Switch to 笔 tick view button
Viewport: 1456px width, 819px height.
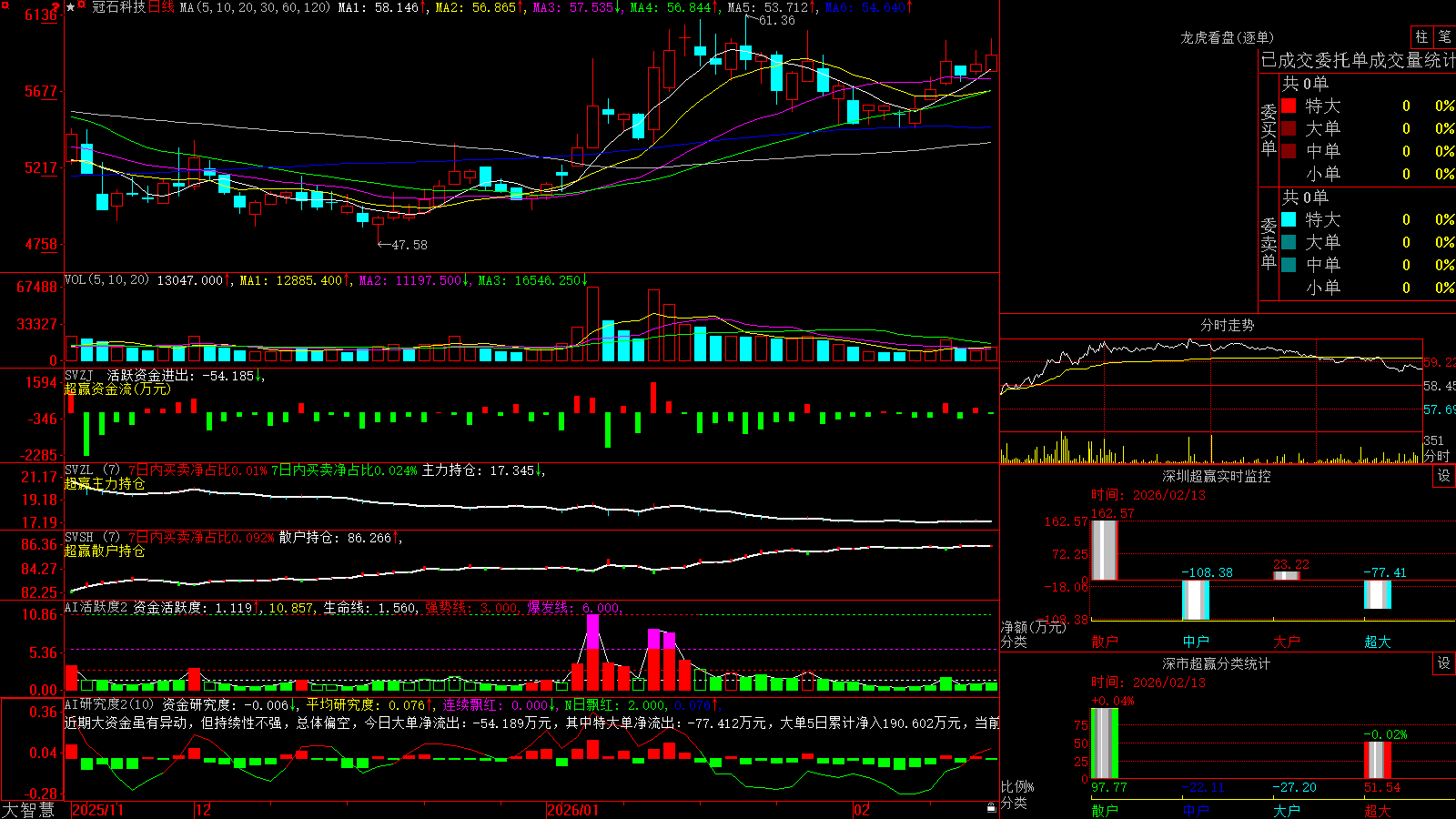(x=1444, y=37)
